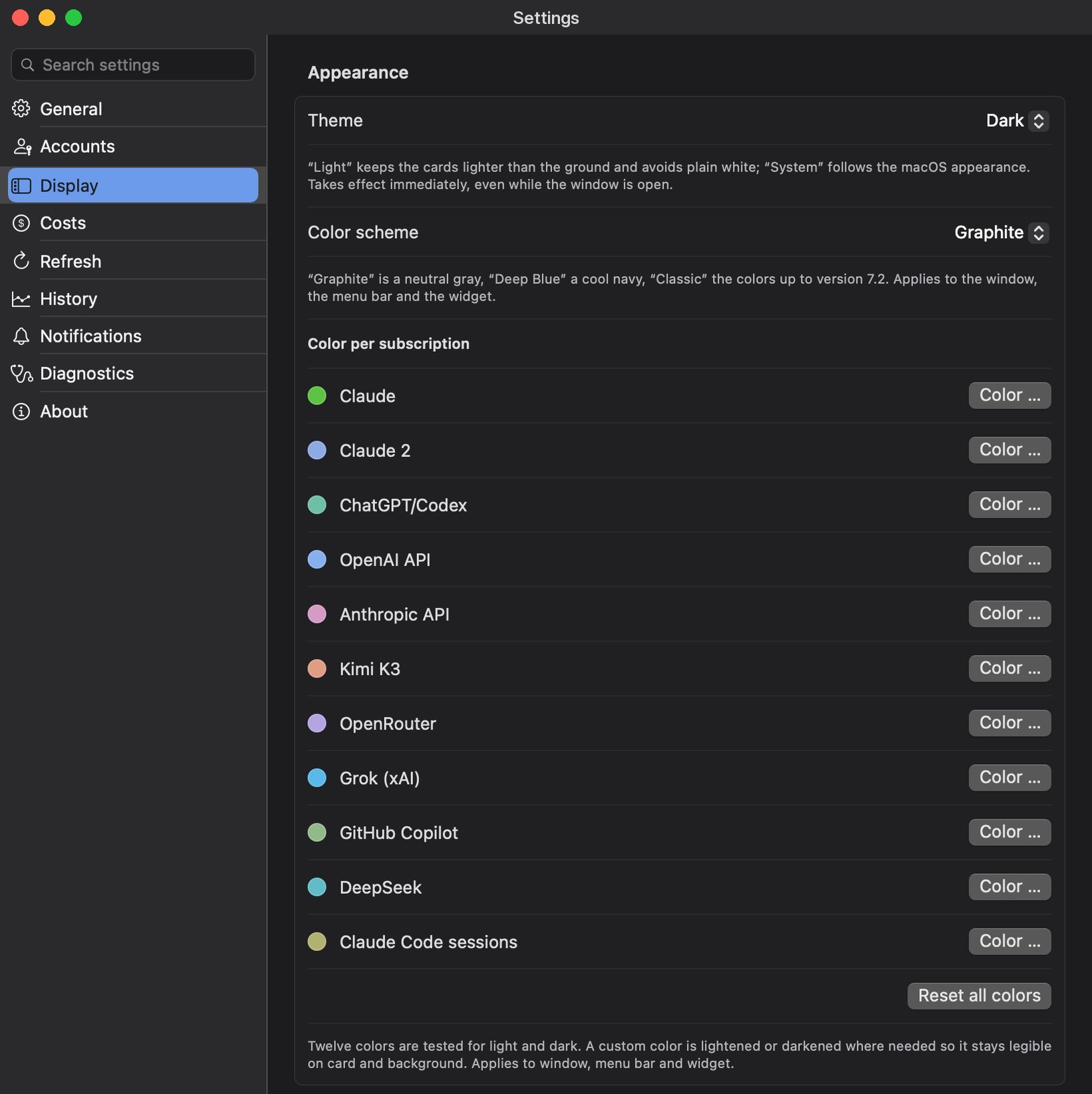
Task: Click the Refresh circular arrow icon
Action: tap(21, 261)
